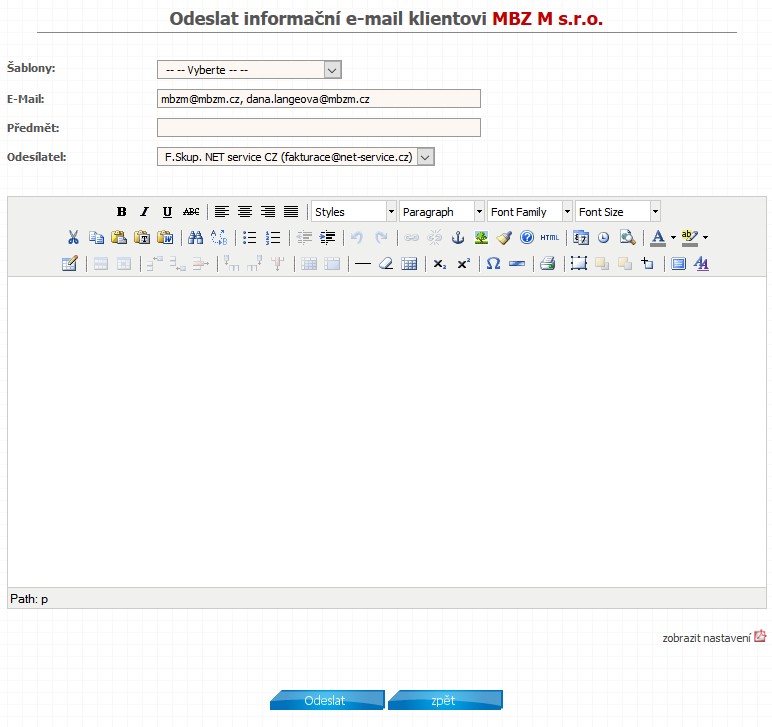
Task: Insert a new layer
Action: [x=579, y=263]
